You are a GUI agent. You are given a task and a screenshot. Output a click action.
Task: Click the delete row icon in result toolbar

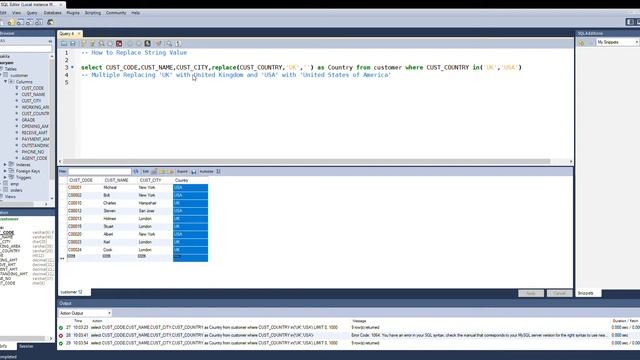point(171,172)
